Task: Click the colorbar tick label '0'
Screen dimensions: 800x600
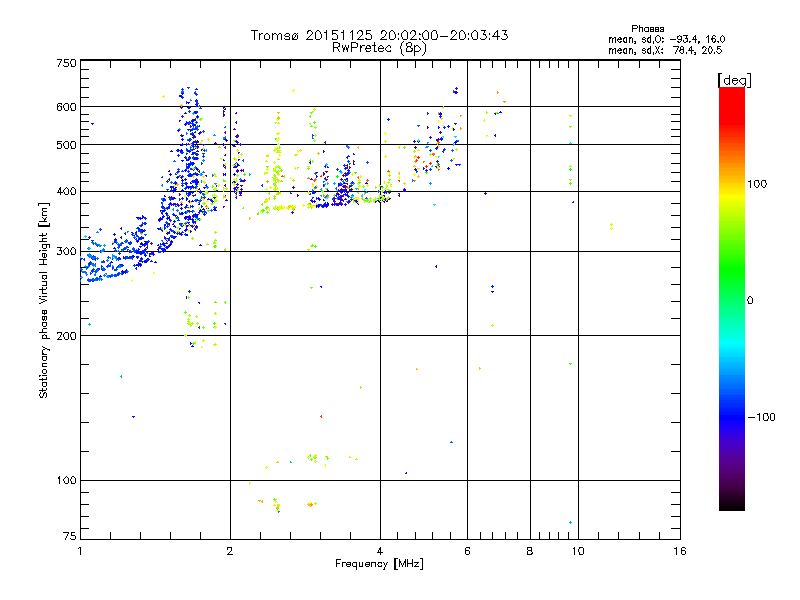Action: [x=750, y=301]
